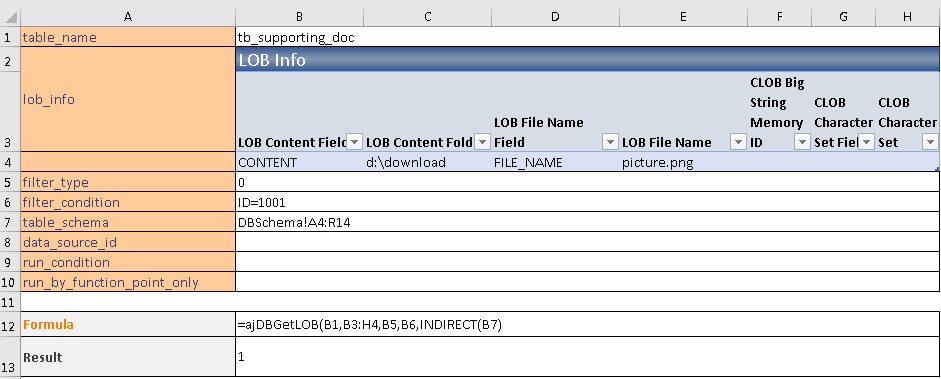
Task: Open CLOB Character Set Field filter dropdown
Action: click(867, 142)
